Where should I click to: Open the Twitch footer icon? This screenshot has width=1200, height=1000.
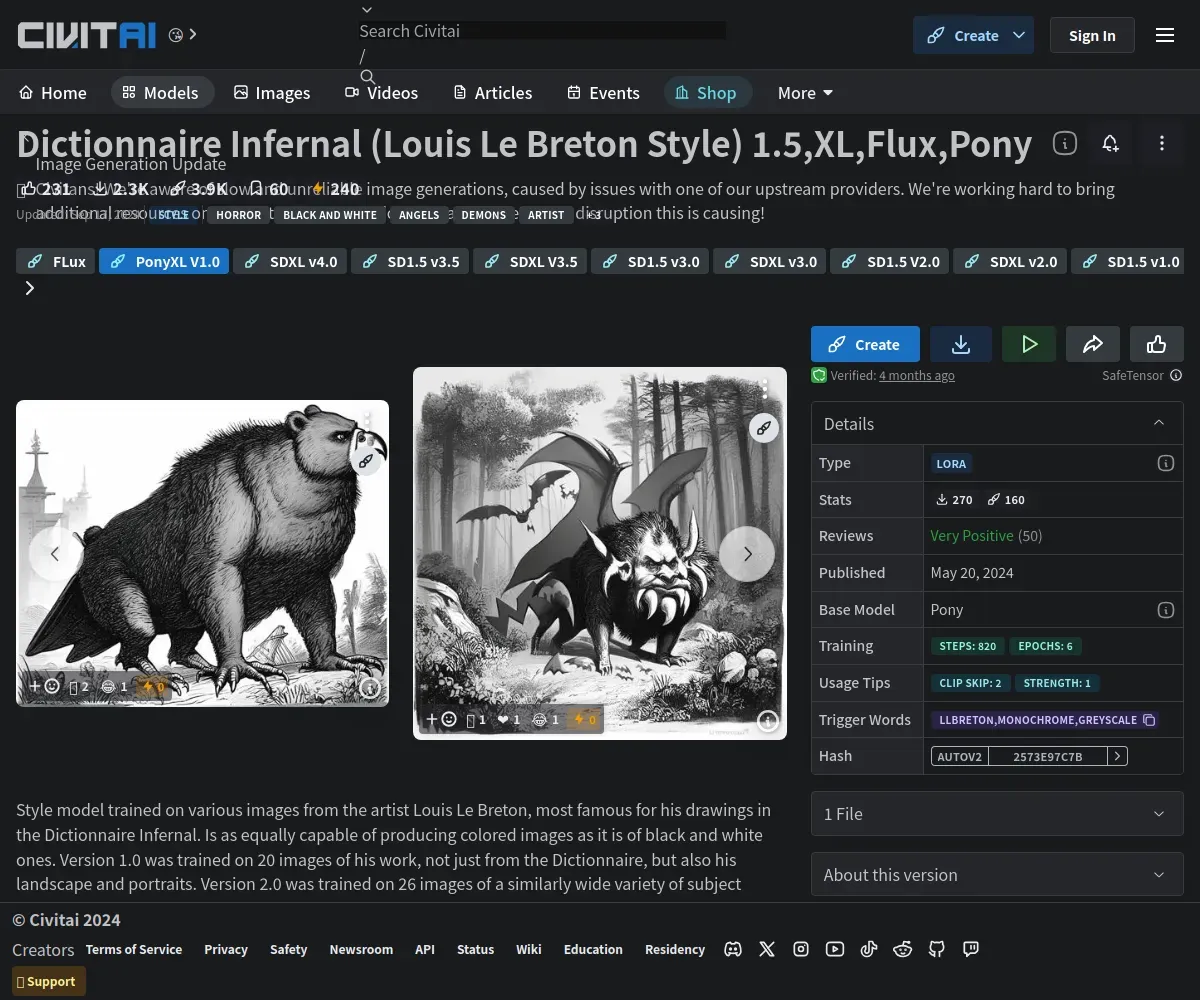[x=971, y=949]
